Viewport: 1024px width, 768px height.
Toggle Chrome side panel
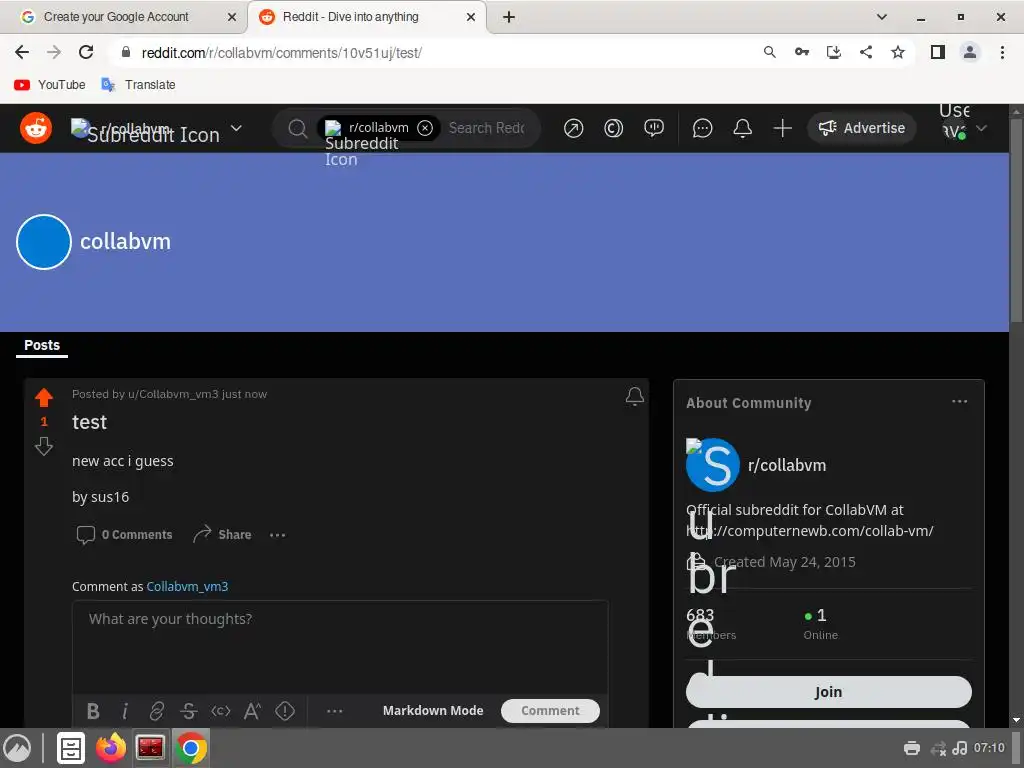[x=938, y=52]
